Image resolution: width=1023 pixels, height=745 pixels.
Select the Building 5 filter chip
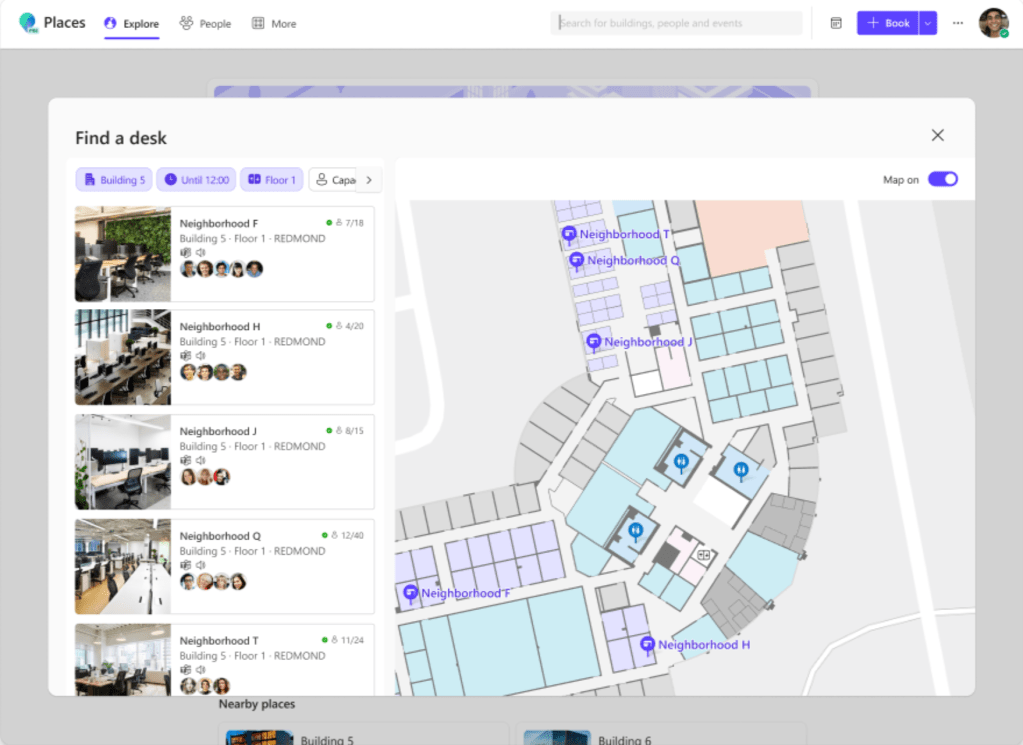114,179
